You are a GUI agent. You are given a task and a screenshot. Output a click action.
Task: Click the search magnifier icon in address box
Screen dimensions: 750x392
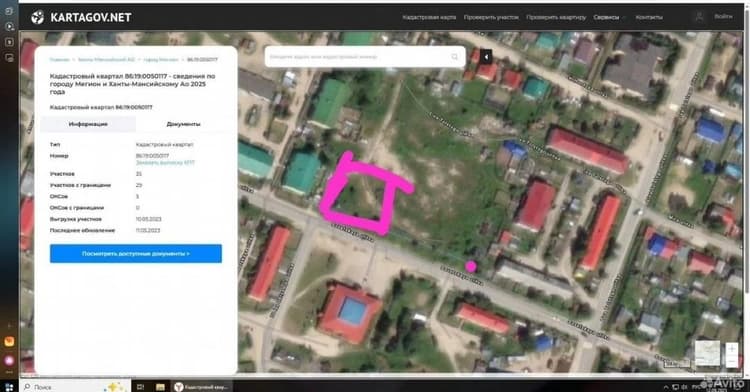[454, 57]
